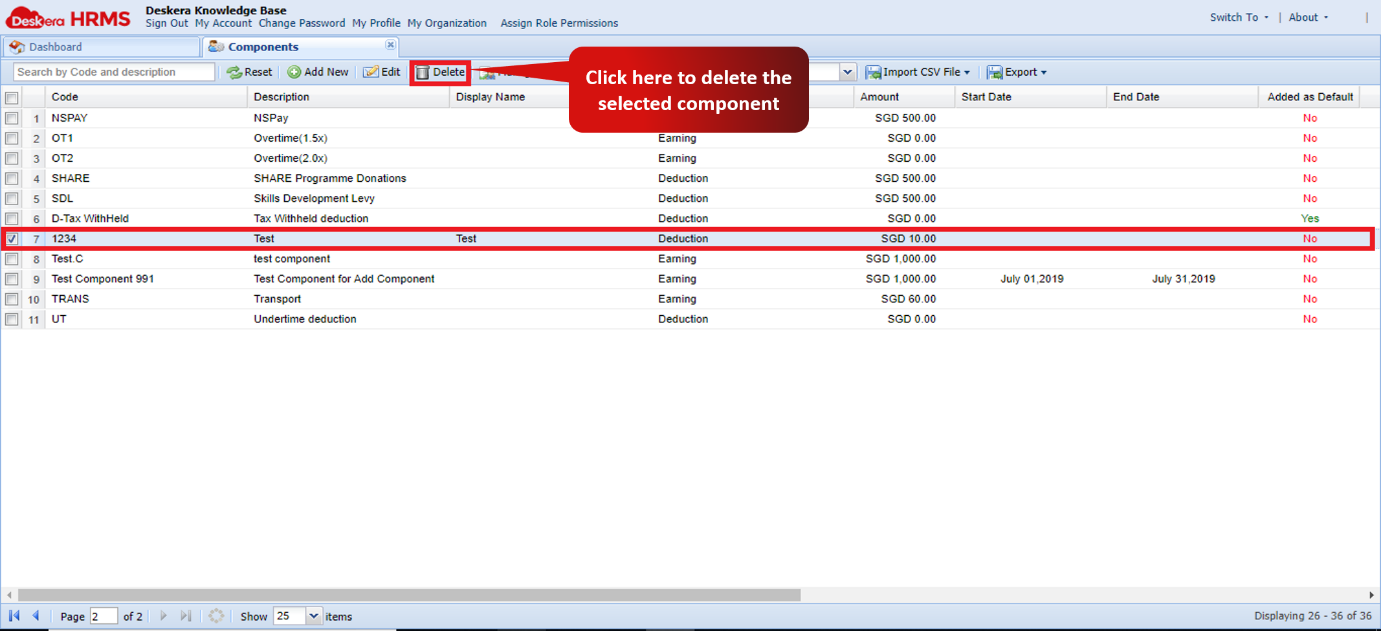
Task: Click the refresh grid icon
Action: [x=216, y=616]
